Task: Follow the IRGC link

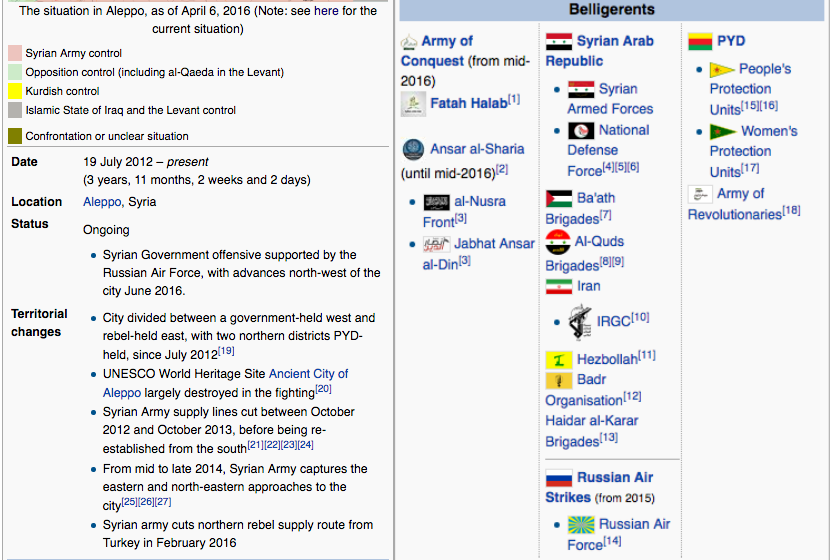Action: pos(614,321)
